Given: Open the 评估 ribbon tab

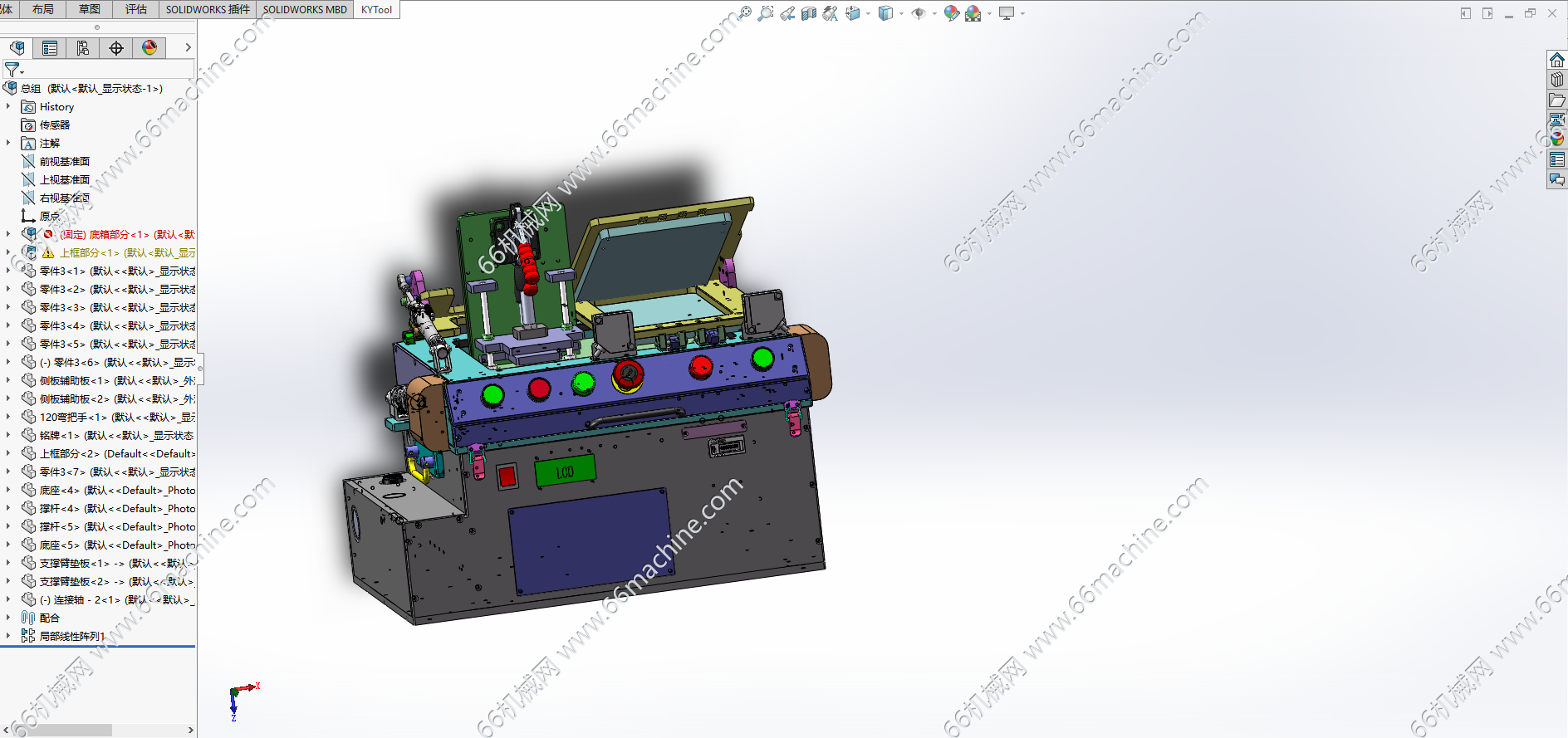Looking at the screenshot, I should tap(135, 9).
